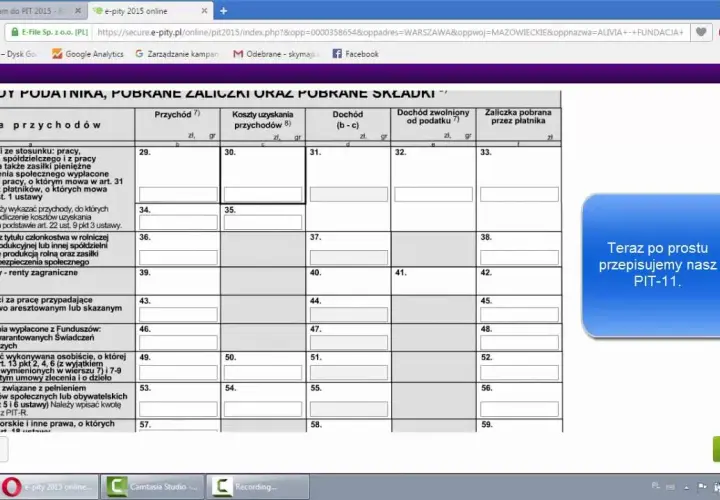Open Google Analytics bookmark

[88, 54]
